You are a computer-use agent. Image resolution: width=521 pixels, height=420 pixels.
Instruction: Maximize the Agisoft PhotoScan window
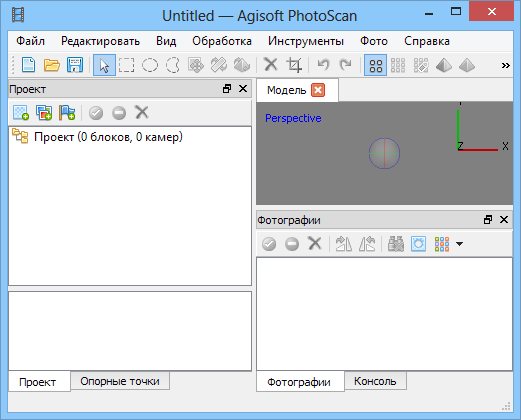tap(456, 12)
